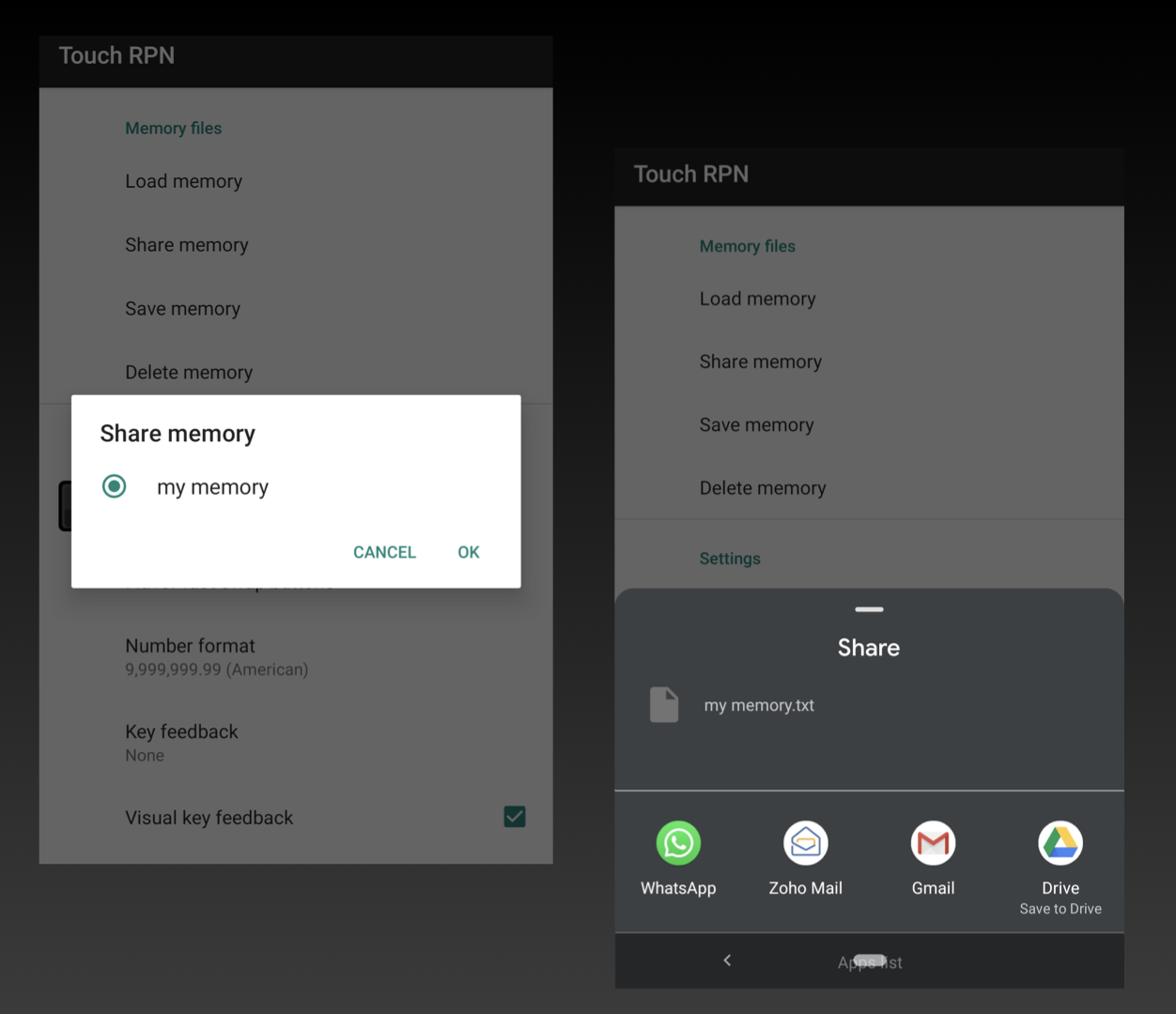Click Touch RPN title in left screen
The height and width of the screenshot is (1014, 1176).
pos(116,55)
